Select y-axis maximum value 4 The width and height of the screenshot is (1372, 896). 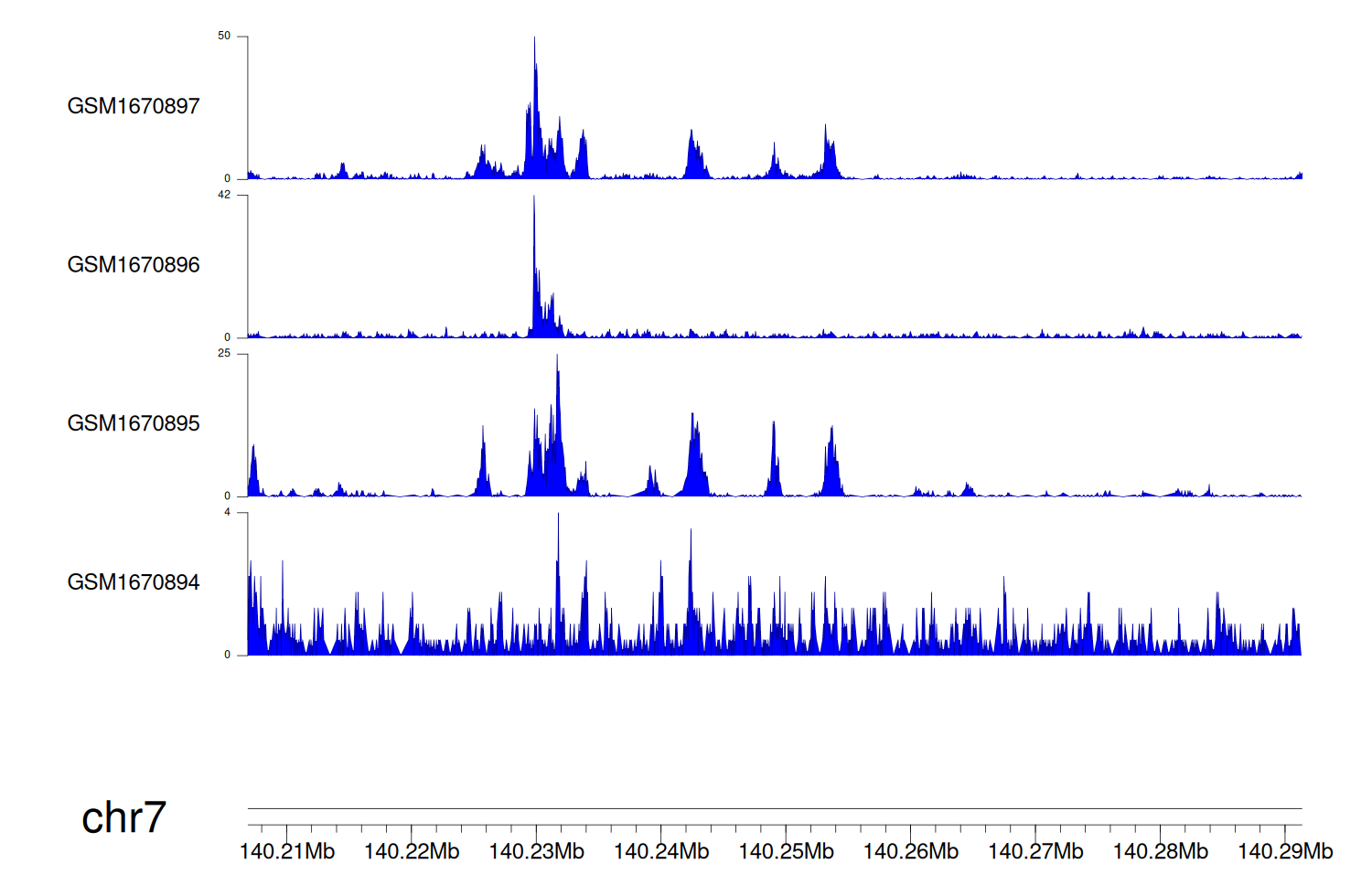228,512
